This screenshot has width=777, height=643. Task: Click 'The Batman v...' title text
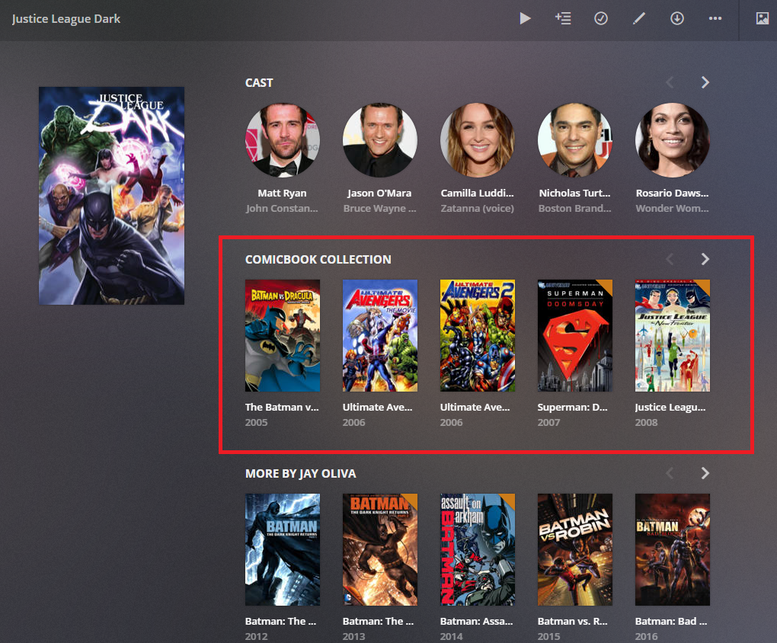(x=282, y=407)
